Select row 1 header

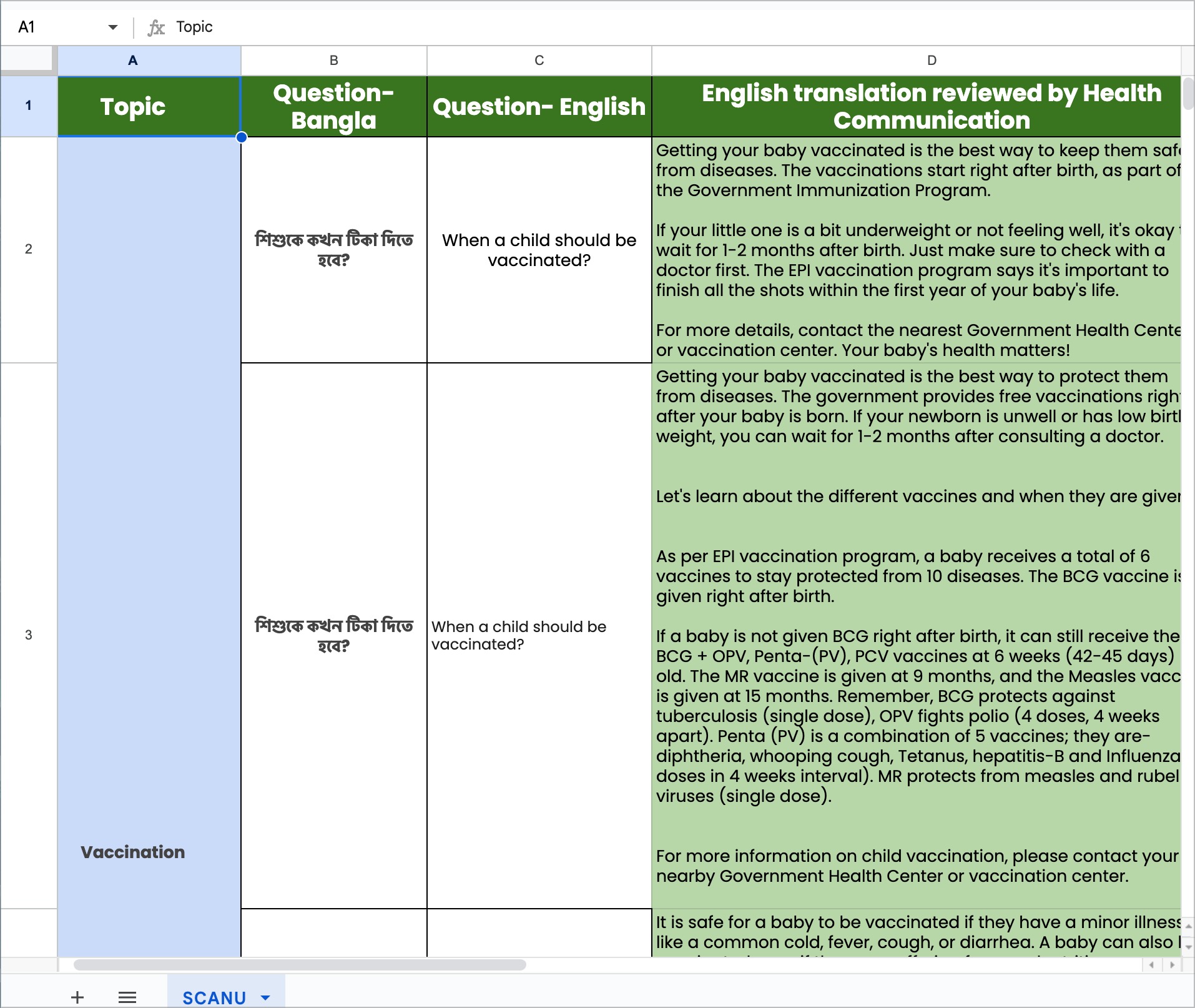pyautogui.click(x=29, y=106)
